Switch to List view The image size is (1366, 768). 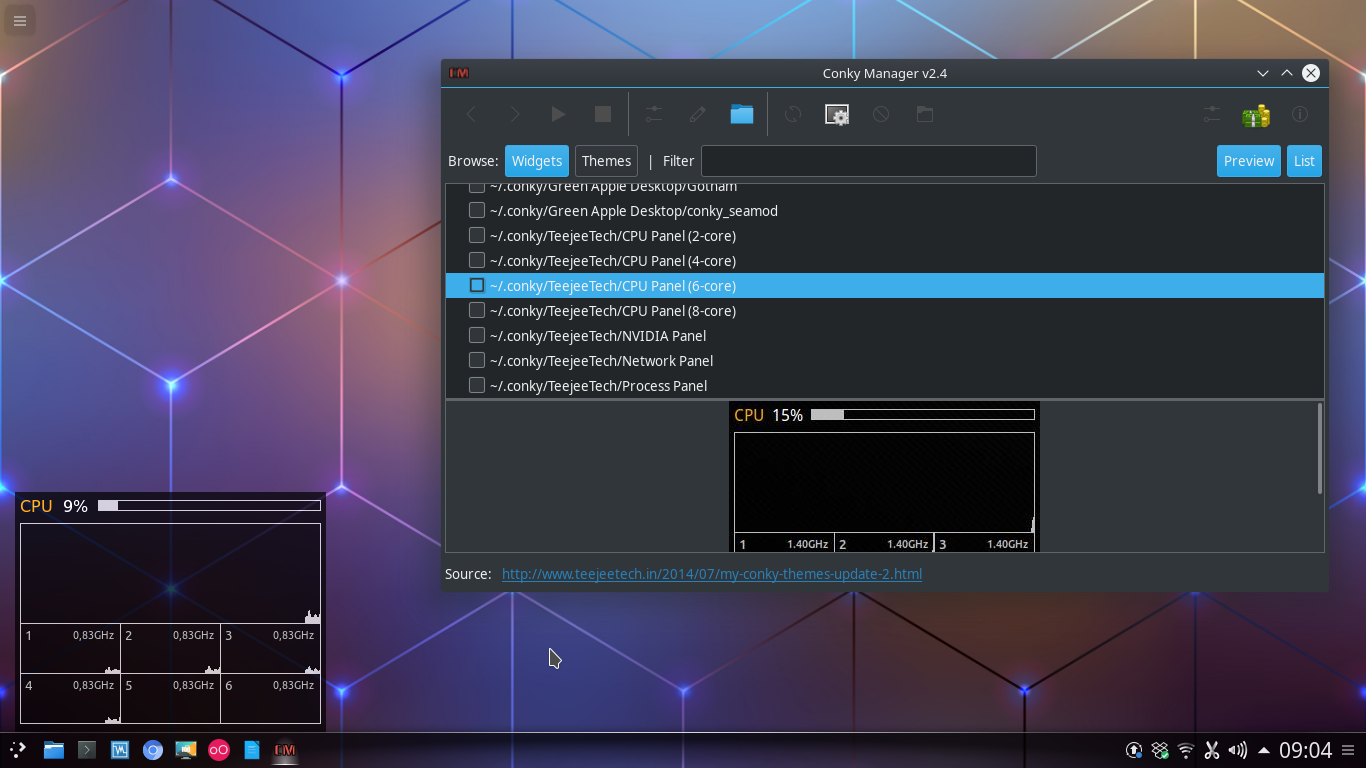1304,160
